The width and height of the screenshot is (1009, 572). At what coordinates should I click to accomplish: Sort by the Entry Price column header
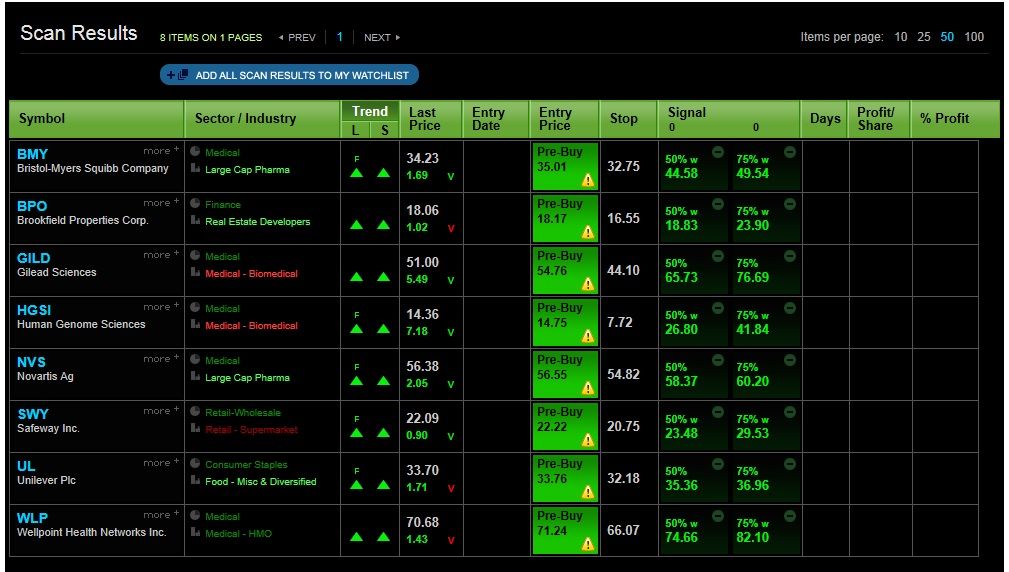[x=564, y=119]
